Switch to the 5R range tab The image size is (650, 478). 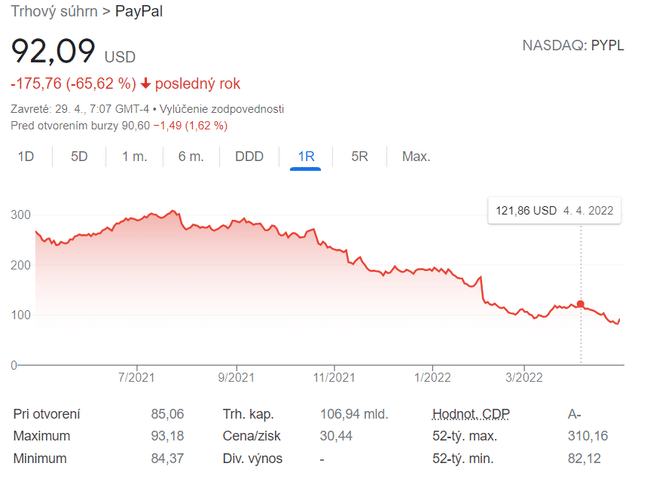click(360, 156)
